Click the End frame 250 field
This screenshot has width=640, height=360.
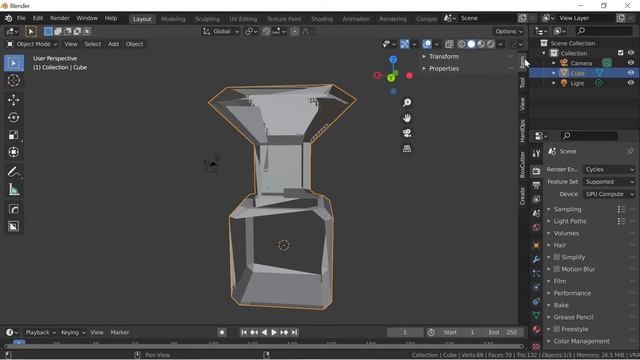(503, 332)
